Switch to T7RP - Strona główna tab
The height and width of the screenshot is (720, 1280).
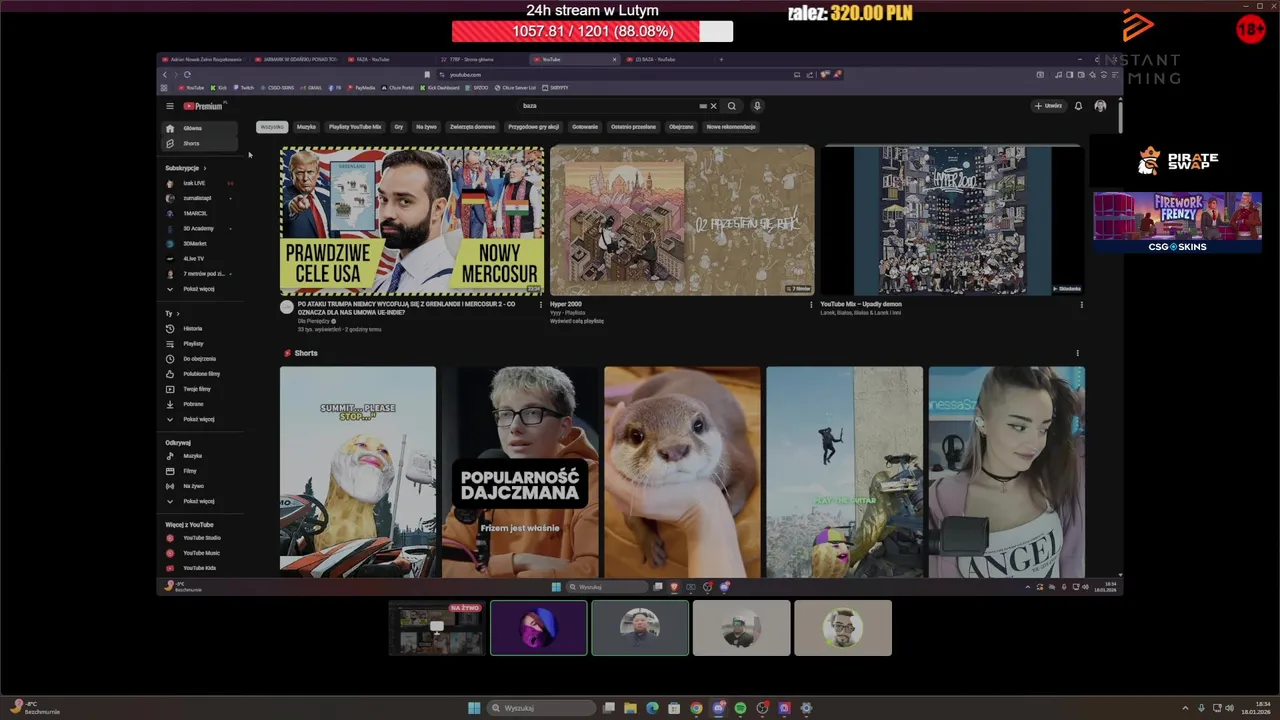click(484, 59)
